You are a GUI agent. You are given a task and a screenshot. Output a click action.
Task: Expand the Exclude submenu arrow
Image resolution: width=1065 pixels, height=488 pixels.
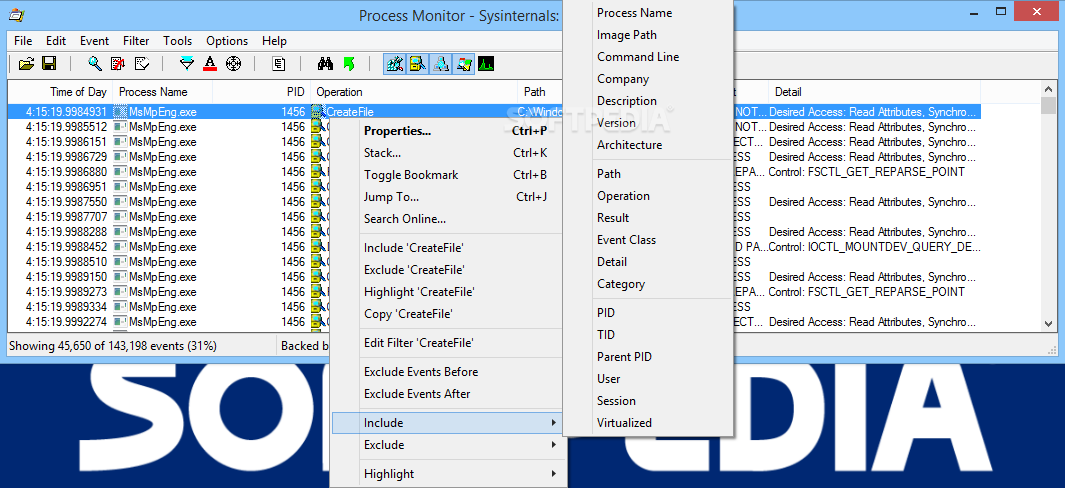[554, 445]
